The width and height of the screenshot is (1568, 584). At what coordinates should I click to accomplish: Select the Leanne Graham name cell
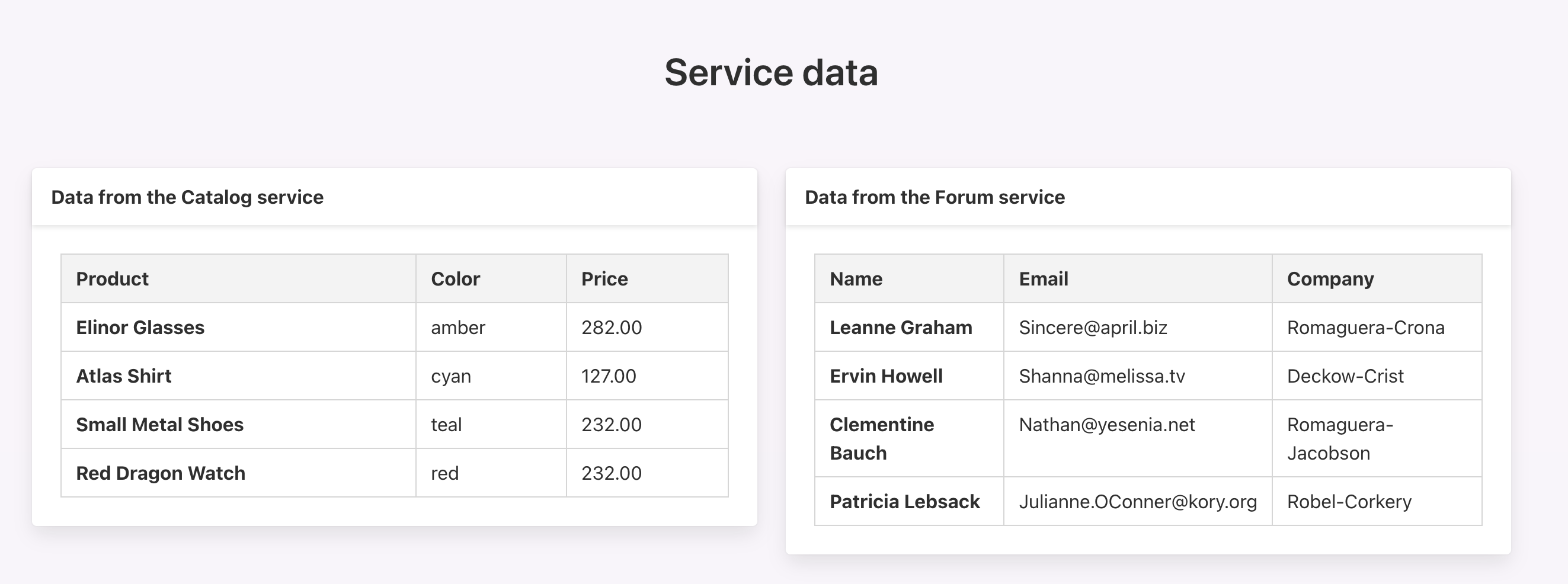(x=910, y=328)
